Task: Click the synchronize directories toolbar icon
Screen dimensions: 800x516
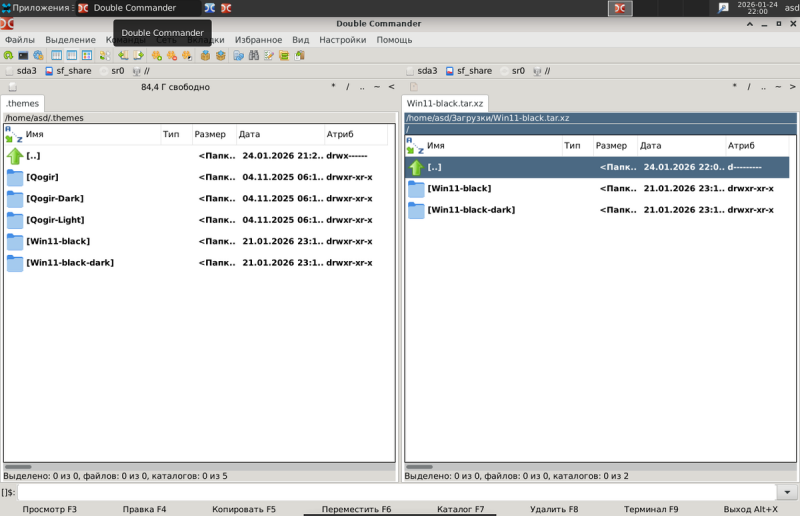Action: (x=284, y=56)
